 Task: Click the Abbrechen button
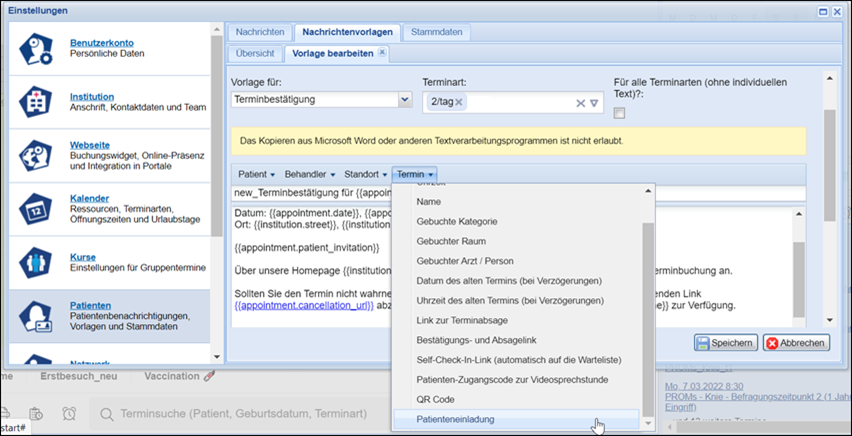pos(797,343)
